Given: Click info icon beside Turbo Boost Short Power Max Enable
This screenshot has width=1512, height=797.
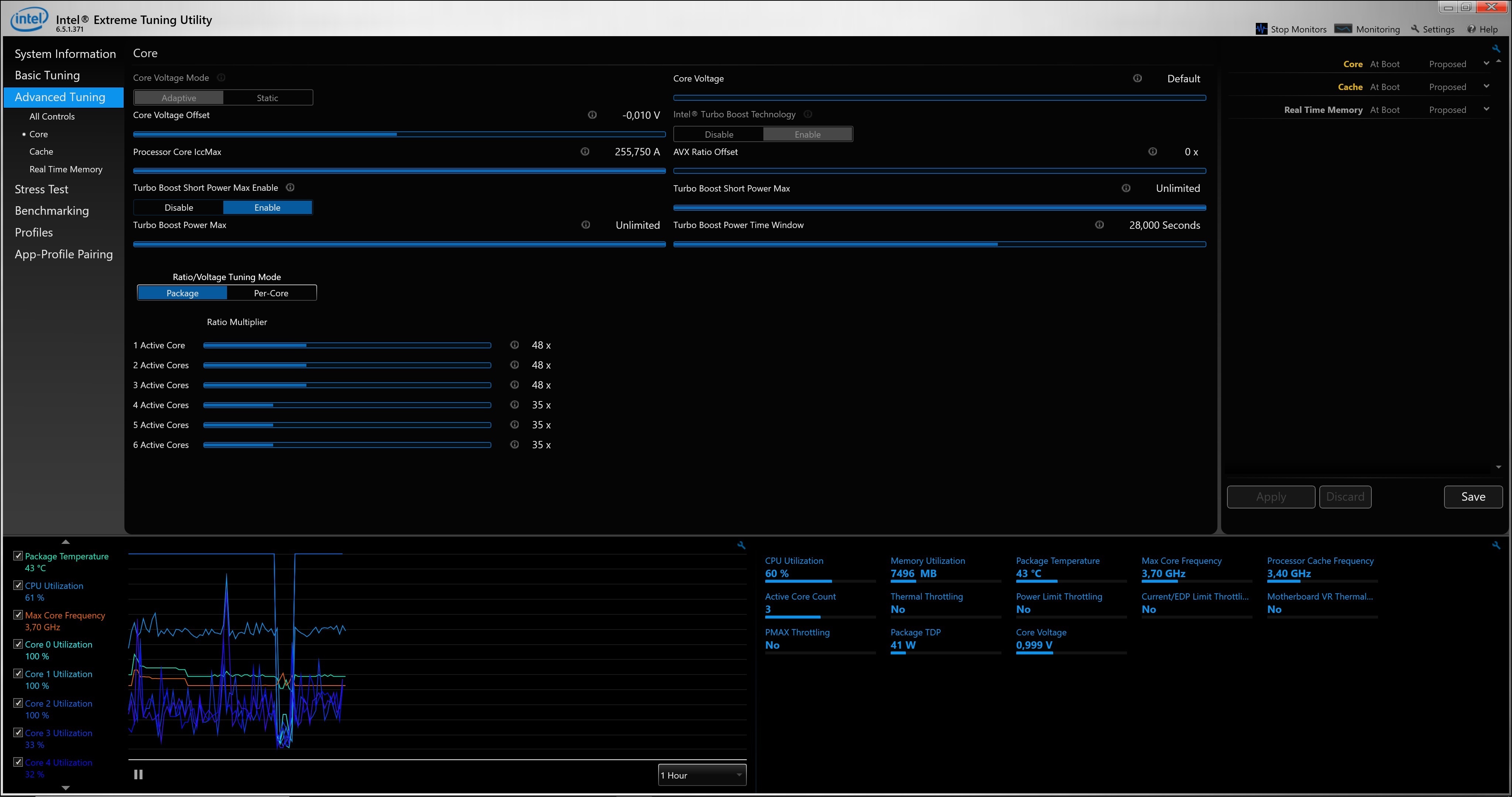Looking at the screenshot, I should (290, 187).
